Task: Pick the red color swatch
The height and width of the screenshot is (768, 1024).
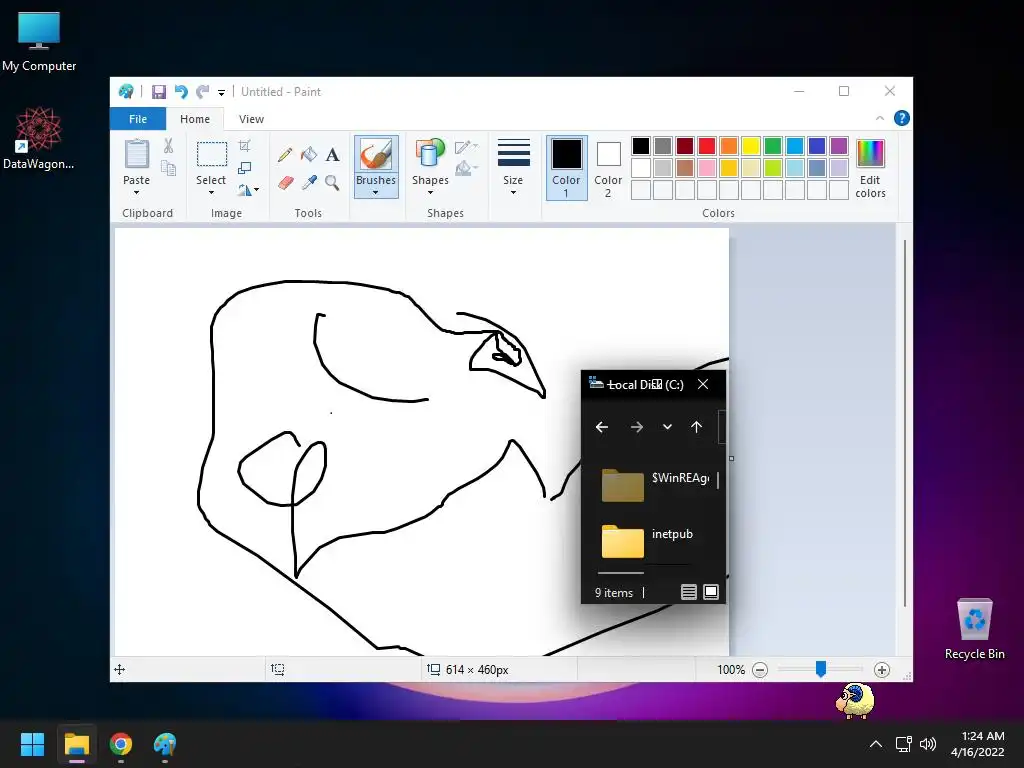Action: tap(707, 146)
